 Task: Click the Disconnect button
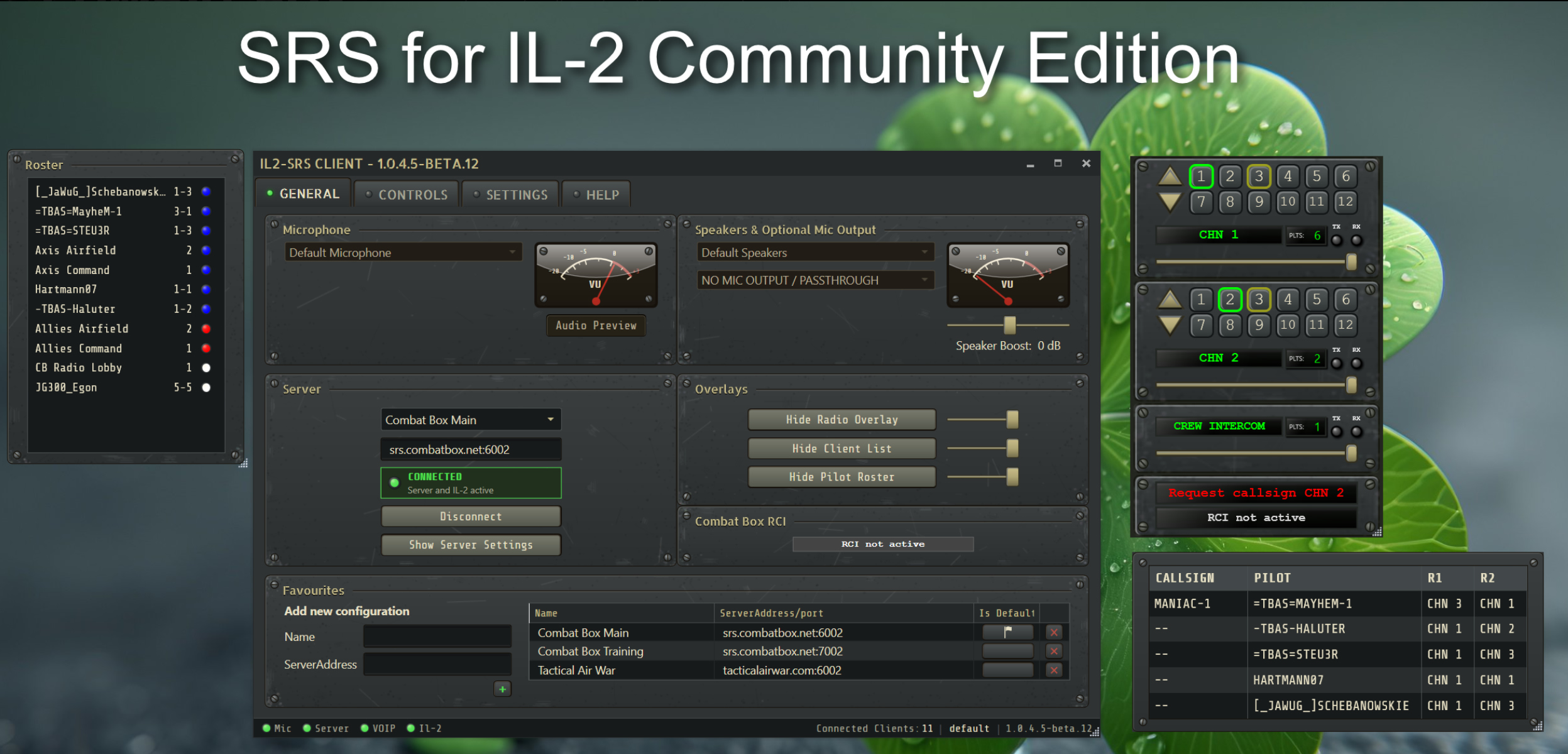[x=471, y=516]
